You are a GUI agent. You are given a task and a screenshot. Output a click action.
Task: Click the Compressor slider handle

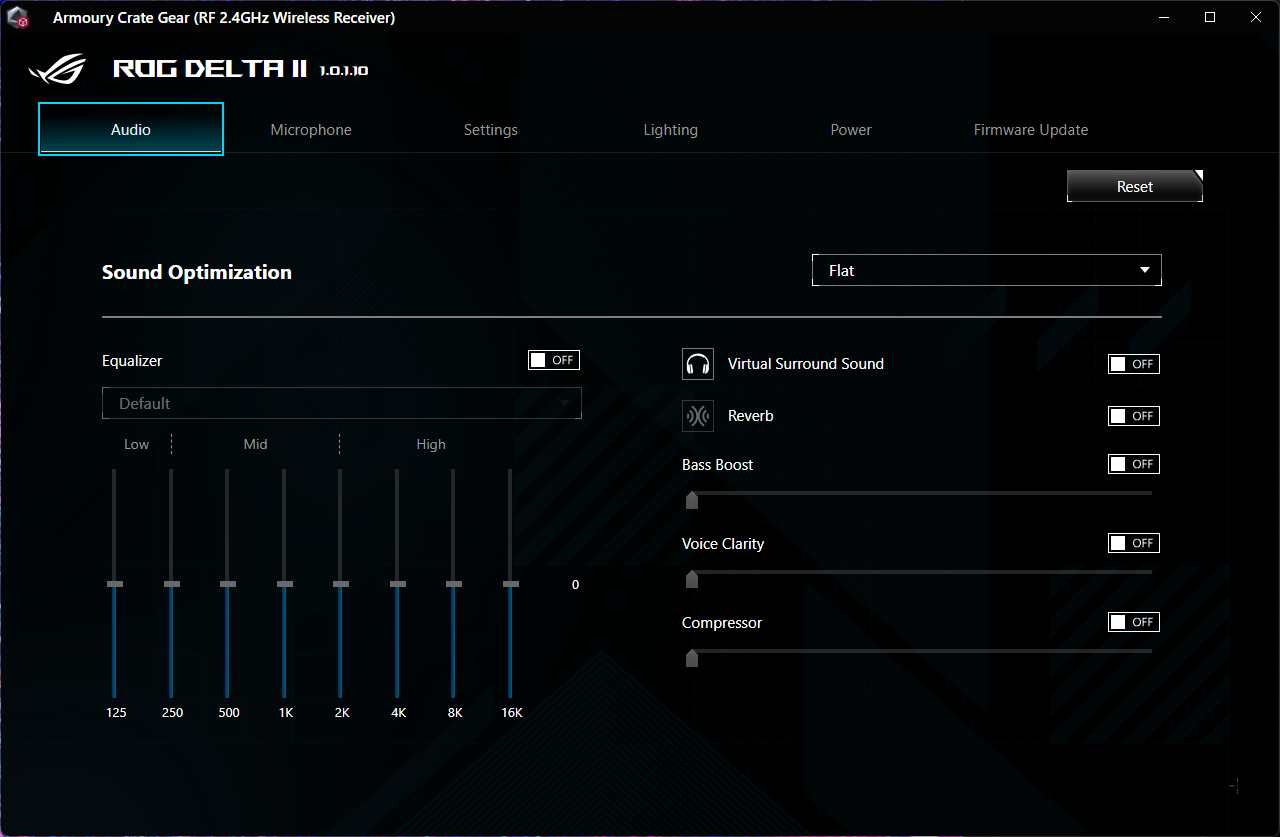[x=691, y=658]
